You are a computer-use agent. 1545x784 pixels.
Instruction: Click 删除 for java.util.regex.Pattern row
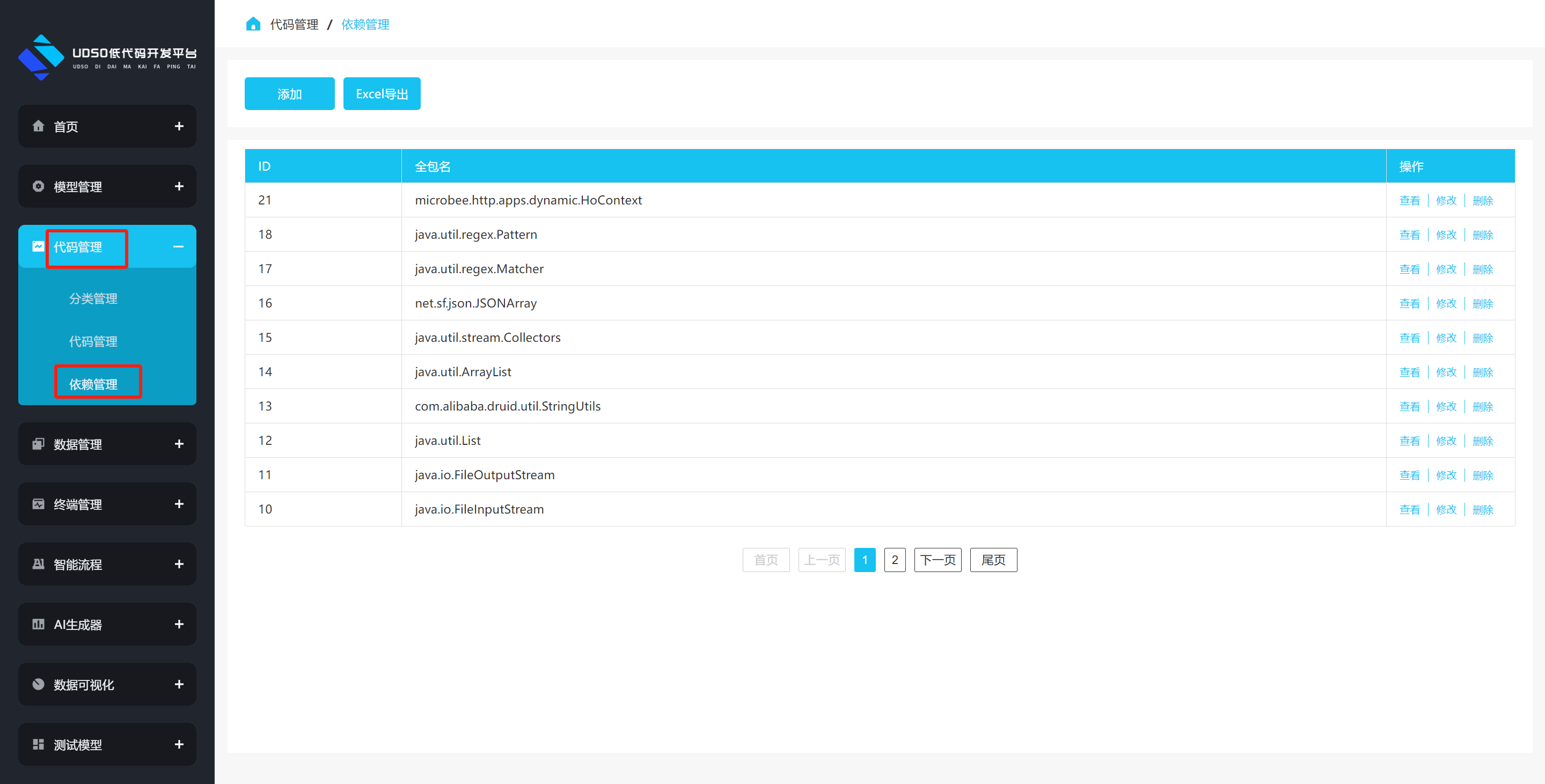coord(1482,235)
